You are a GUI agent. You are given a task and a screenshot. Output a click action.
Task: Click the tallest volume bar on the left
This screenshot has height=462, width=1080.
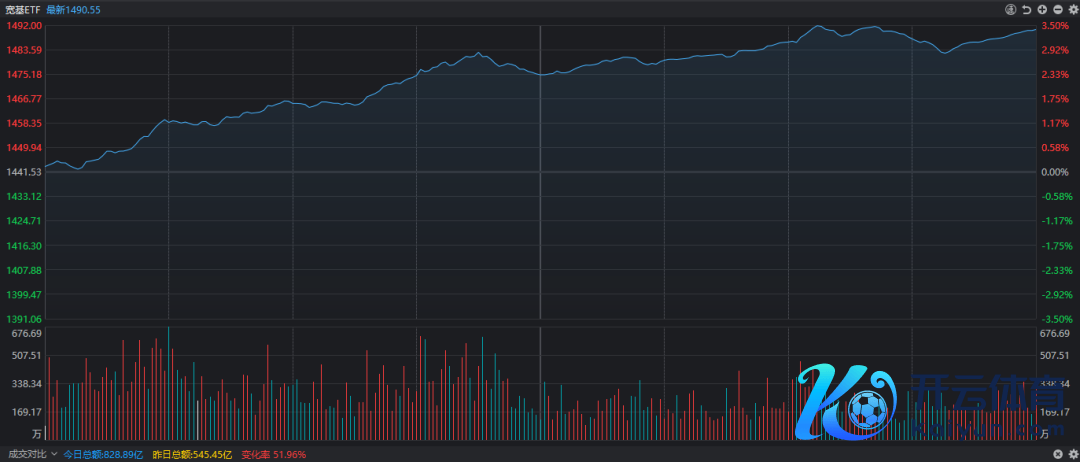(168, 383)
